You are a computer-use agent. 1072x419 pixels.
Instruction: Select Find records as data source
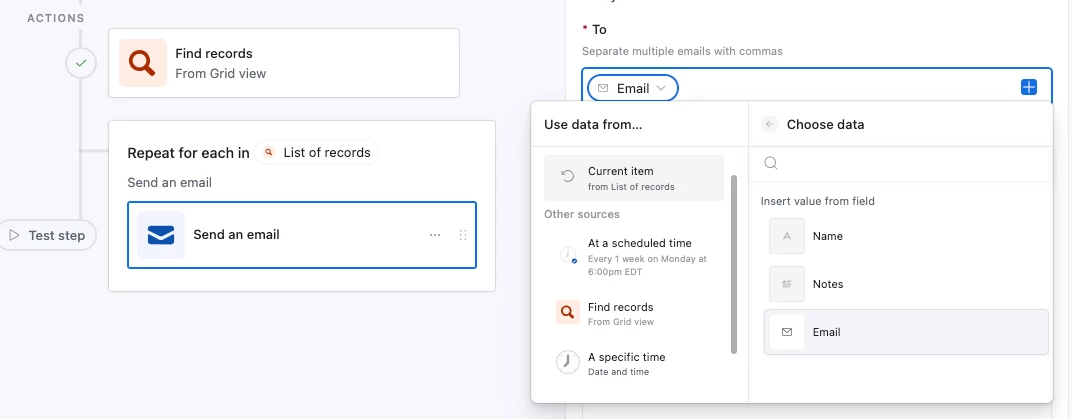point(634,314)
